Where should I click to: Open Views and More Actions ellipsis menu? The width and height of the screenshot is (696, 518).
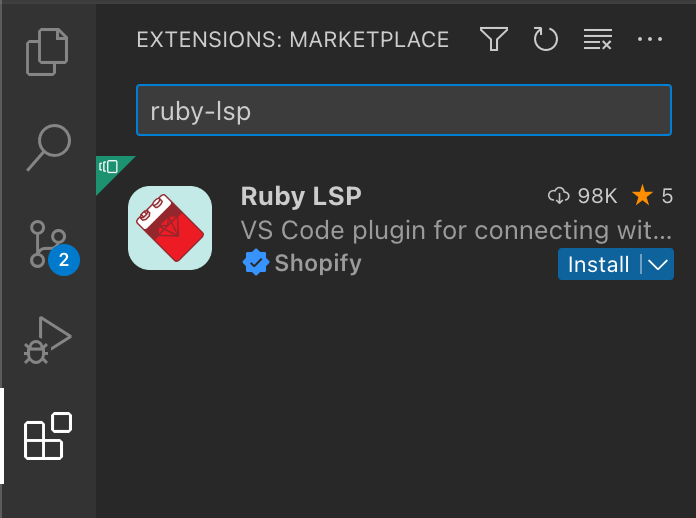pos(650,40)
